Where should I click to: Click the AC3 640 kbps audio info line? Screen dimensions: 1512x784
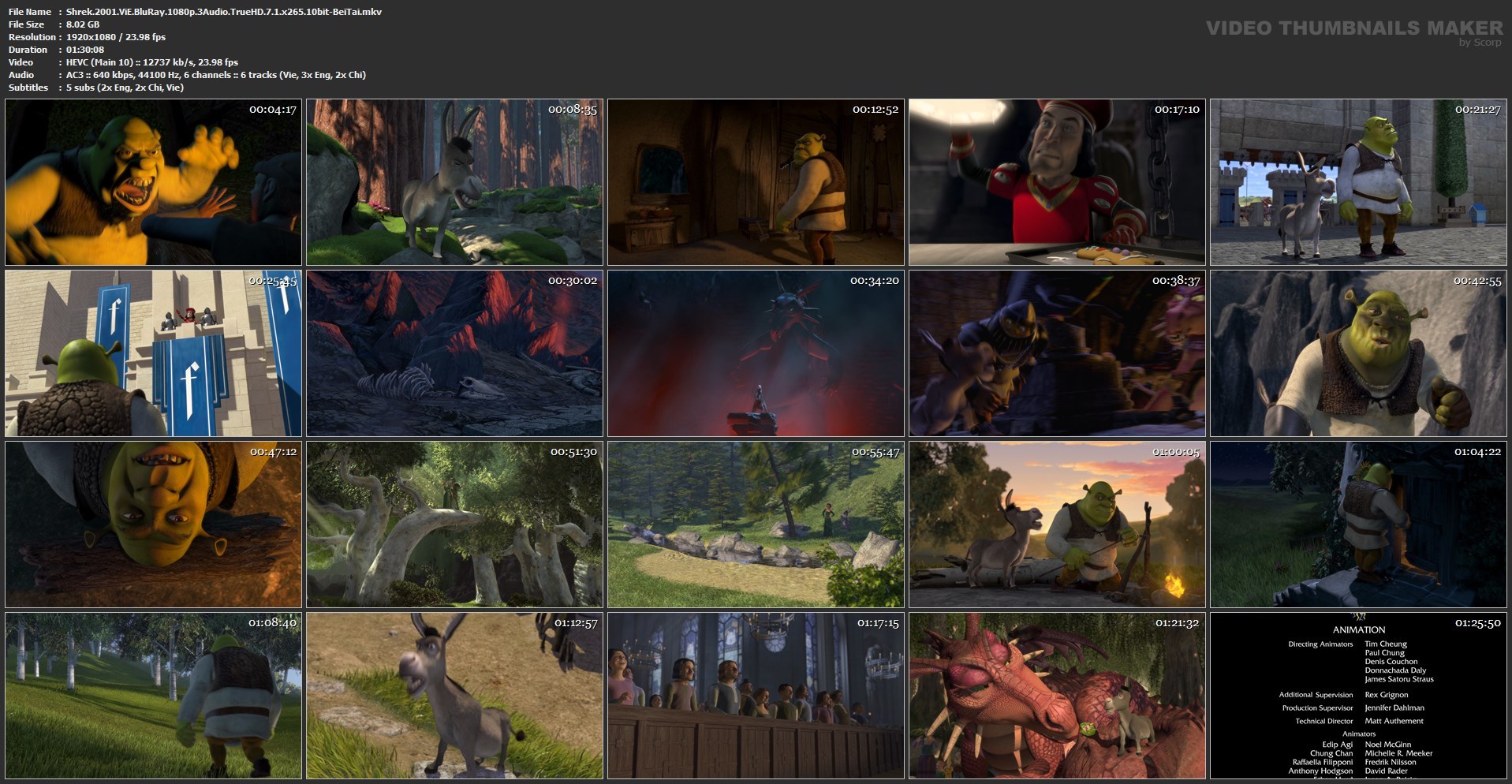point(216,75)
